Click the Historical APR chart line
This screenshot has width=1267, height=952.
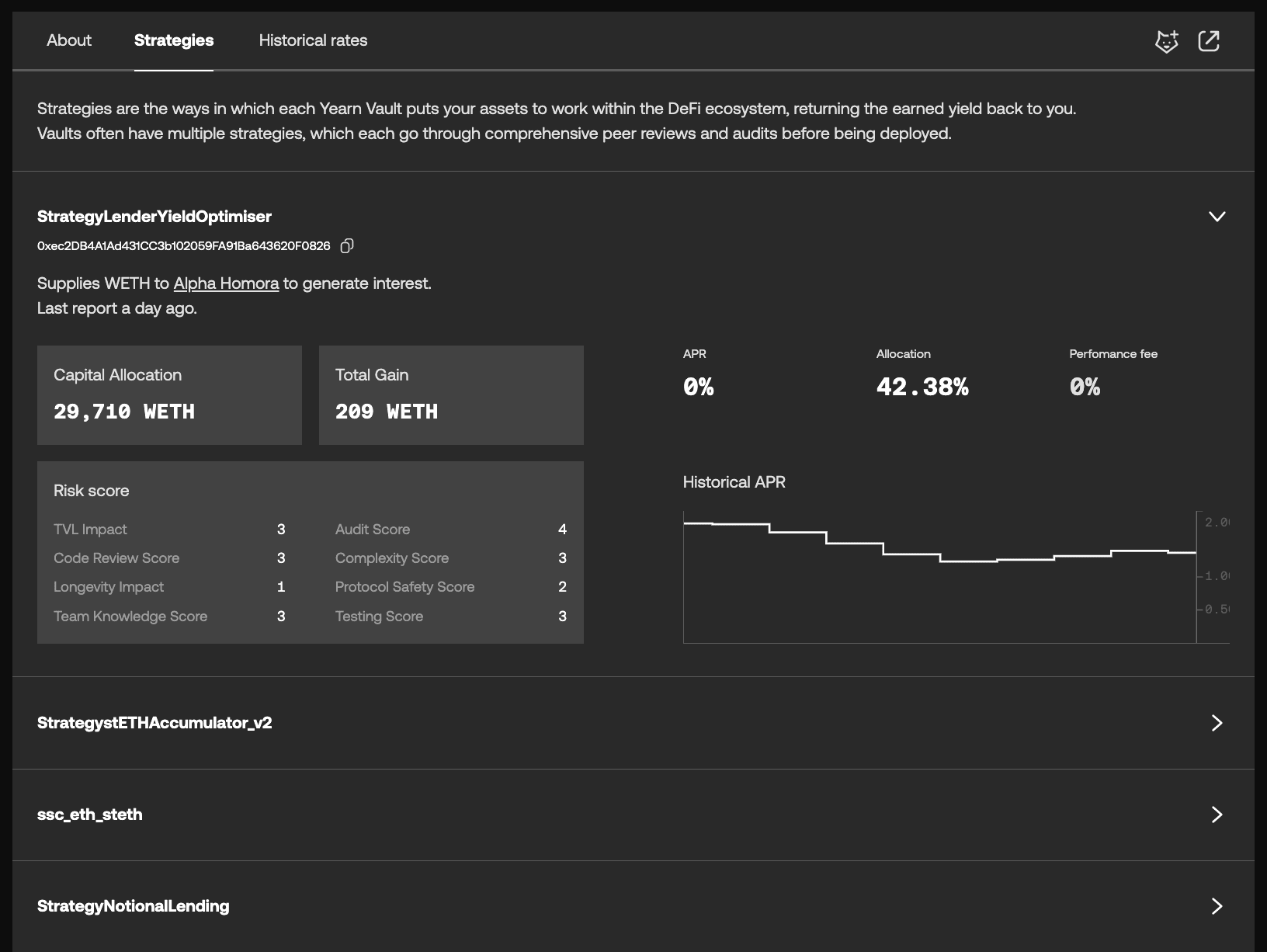point(939,544)
